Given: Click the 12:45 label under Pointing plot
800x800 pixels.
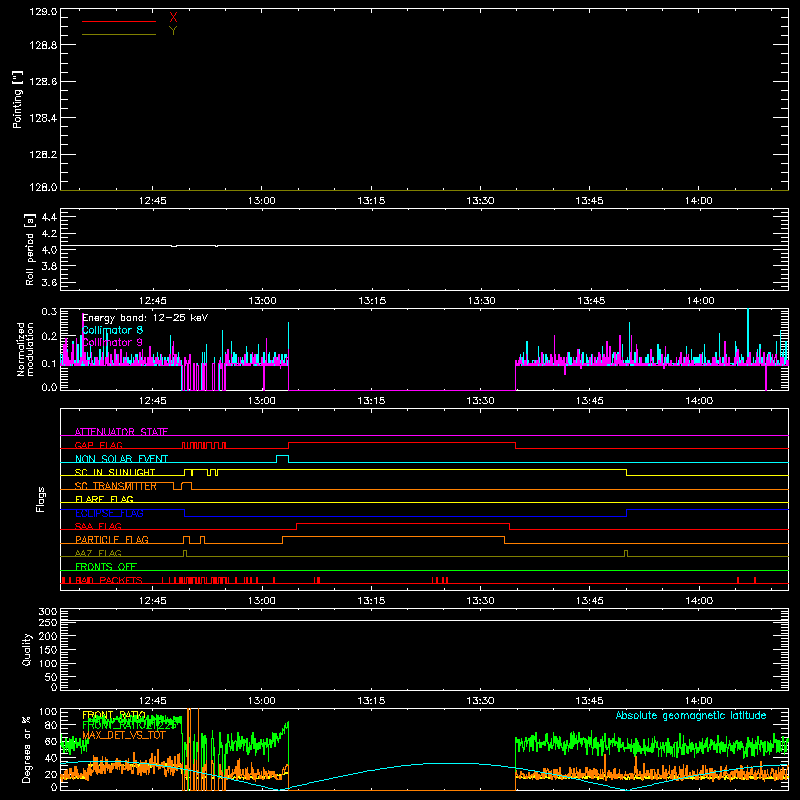Looking at the screenshot, I should [x=153, y=201].
